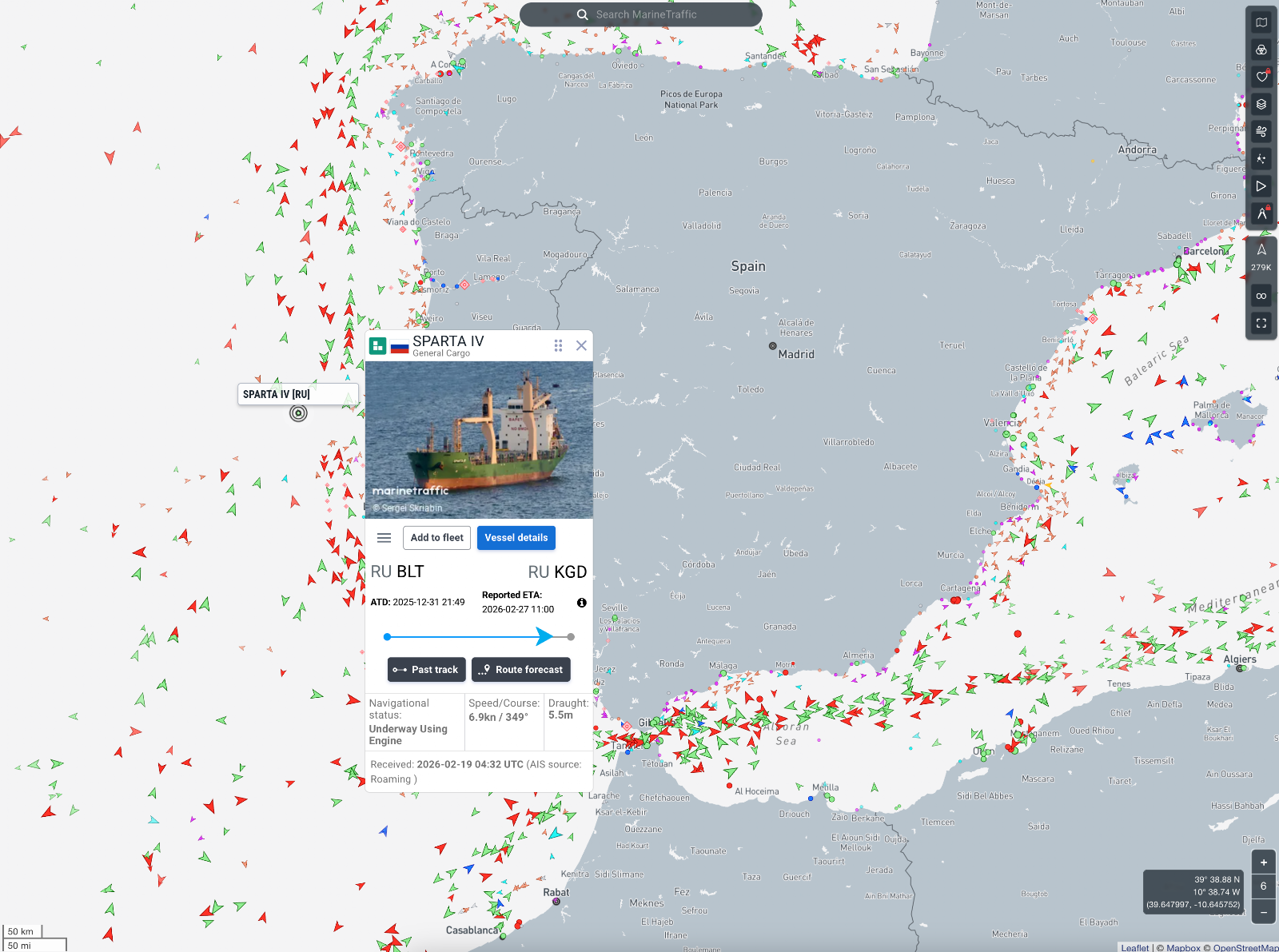Show the Route forecast

[x=521, y=670]
